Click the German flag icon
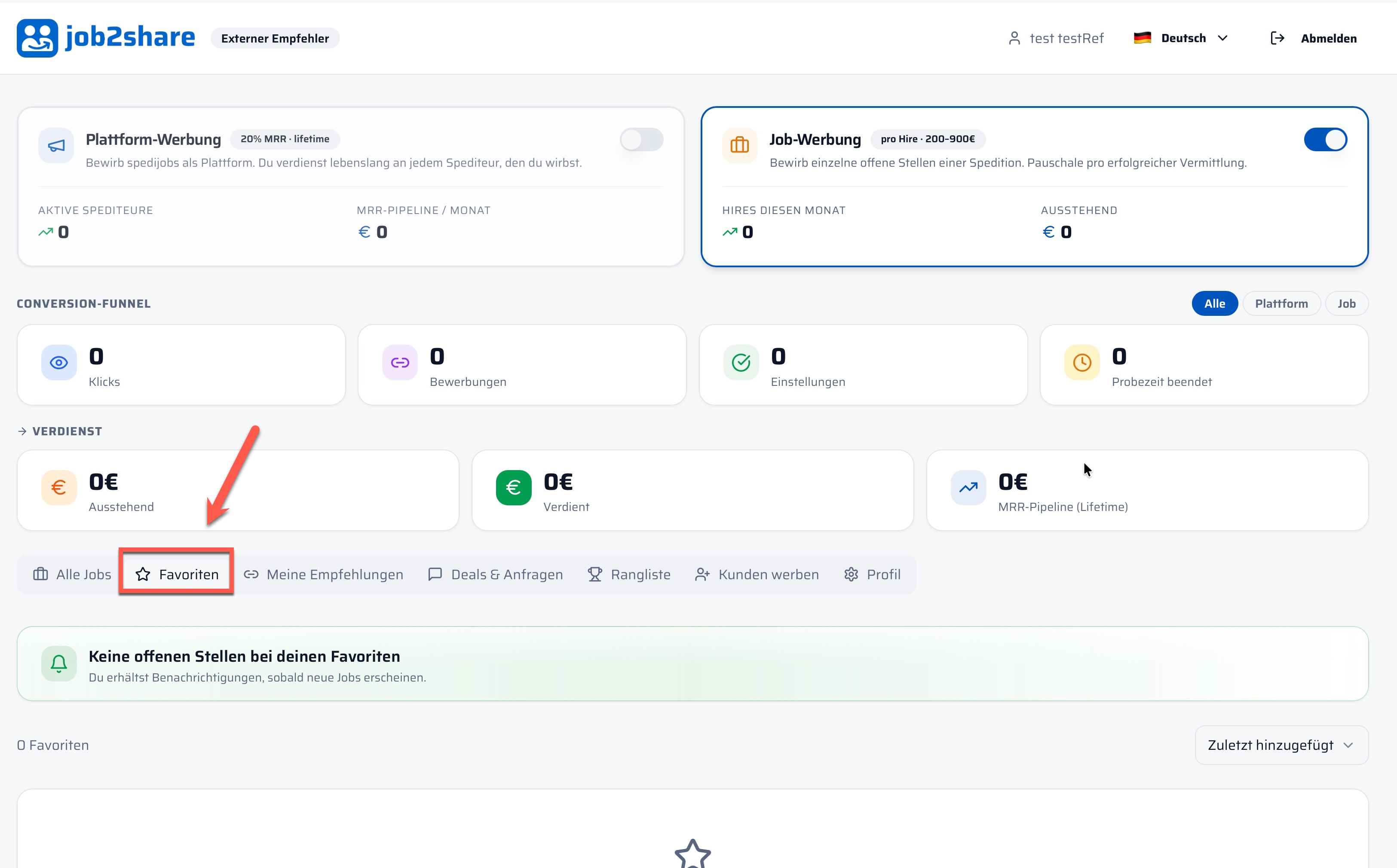The image size is (1397, 868). [x=1143, y=38]
